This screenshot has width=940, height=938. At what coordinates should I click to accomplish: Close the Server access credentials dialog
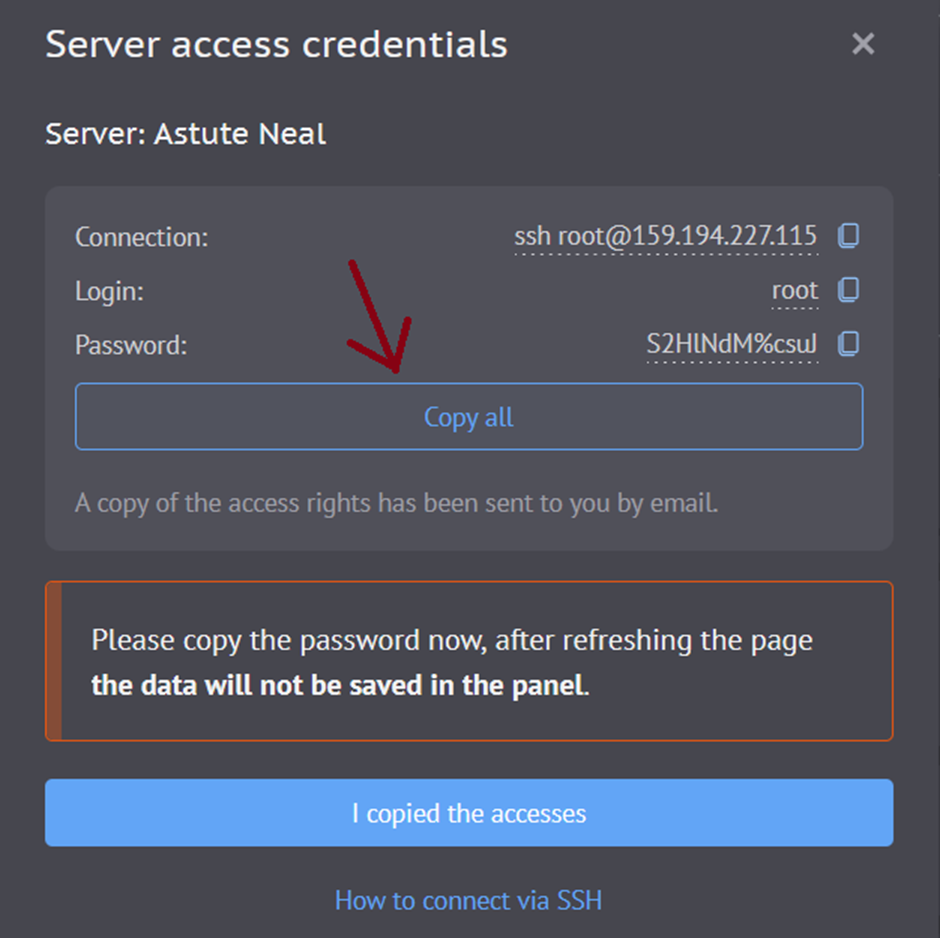(863, 44)
